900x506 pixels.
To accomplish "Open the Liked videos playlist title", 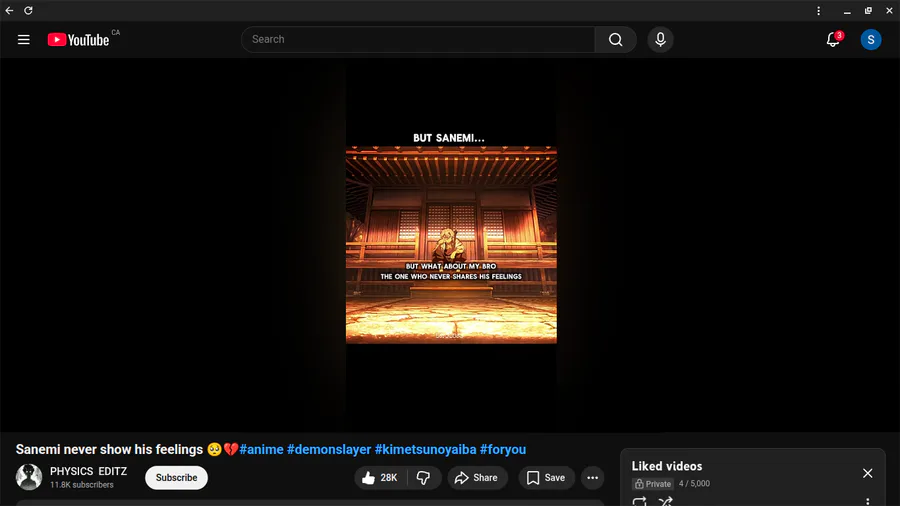I will [x=667, y=466].
